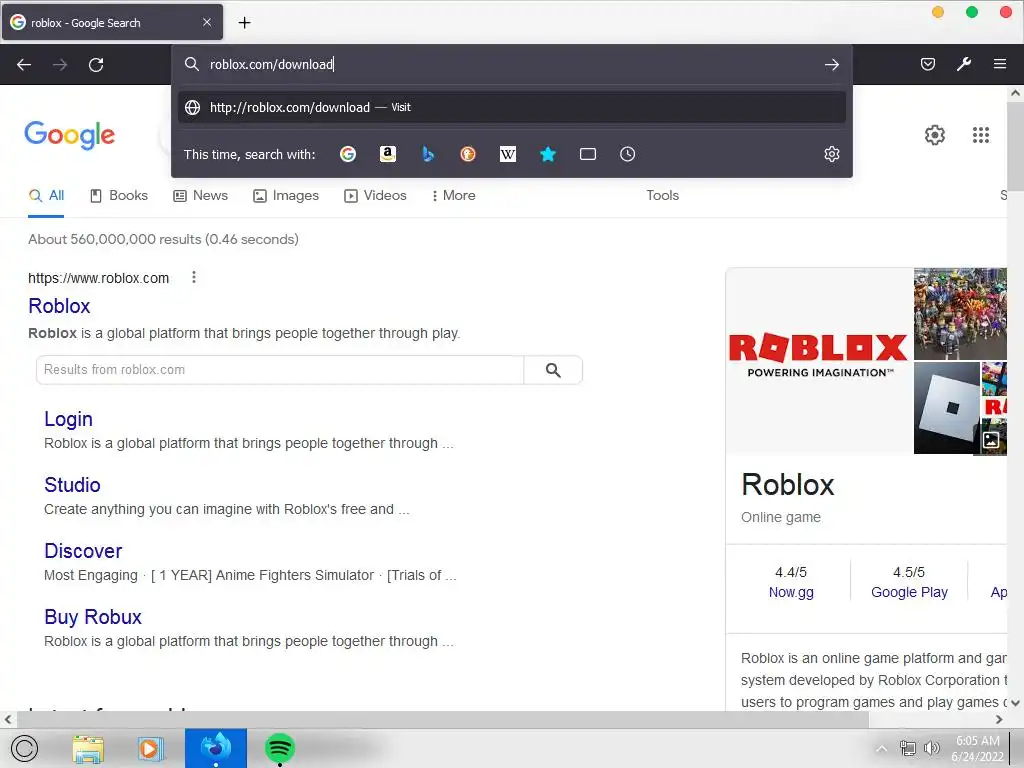Close the roblox Google Search tab
The image size is (1024, 768).
coord(207,22)
